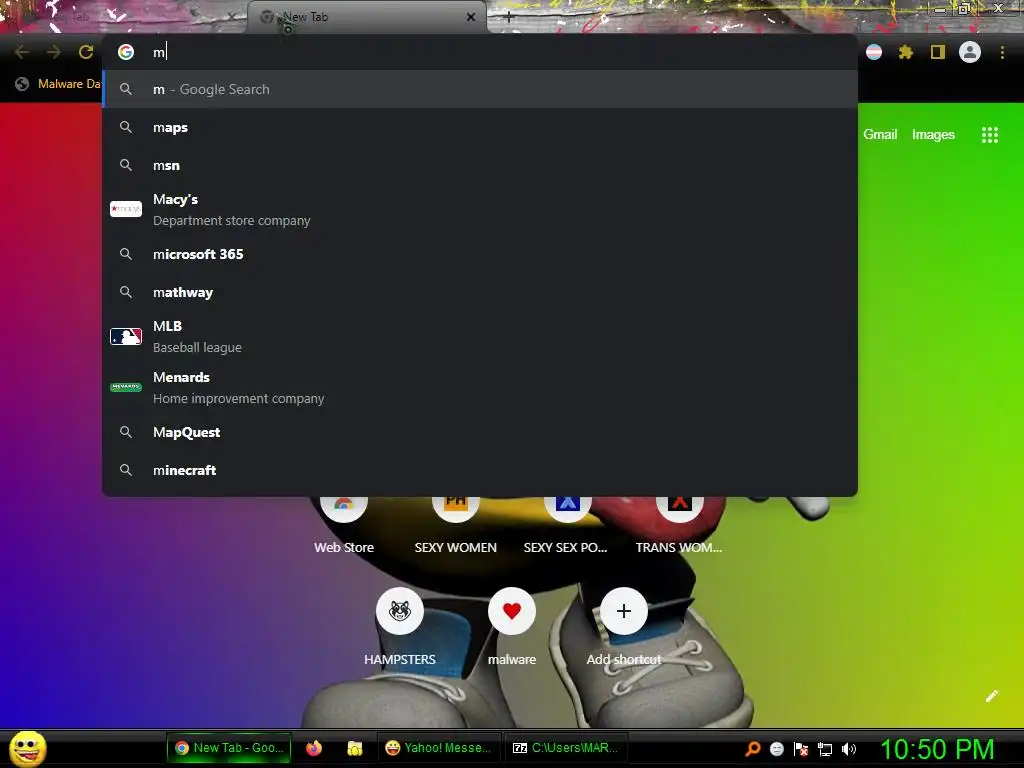Switch to the 7-Zip 'C:\Users\MAR...' window
Screen dimensions: 1024x768
(565, 748)
